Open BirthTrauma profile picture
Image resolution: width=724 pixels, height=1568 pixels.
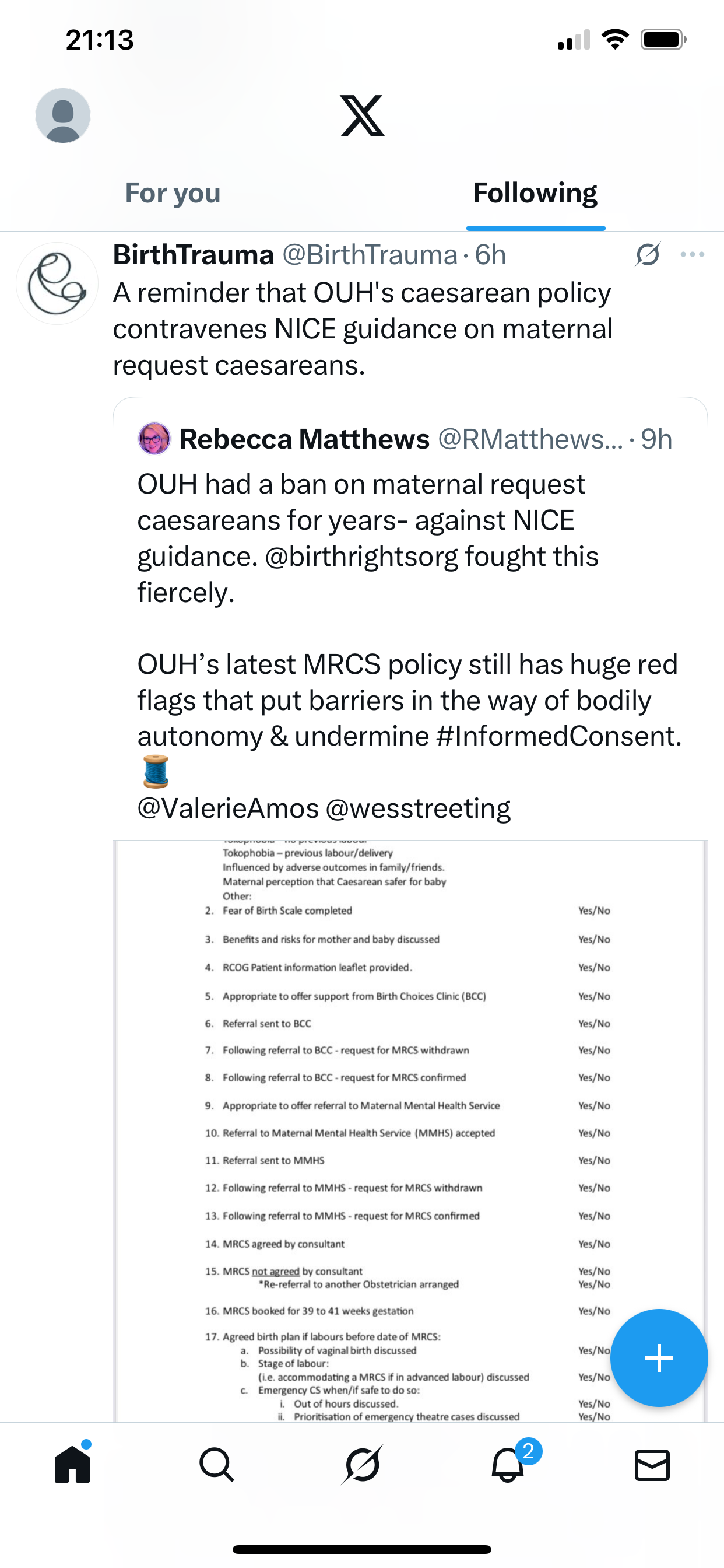coord(57,283)
